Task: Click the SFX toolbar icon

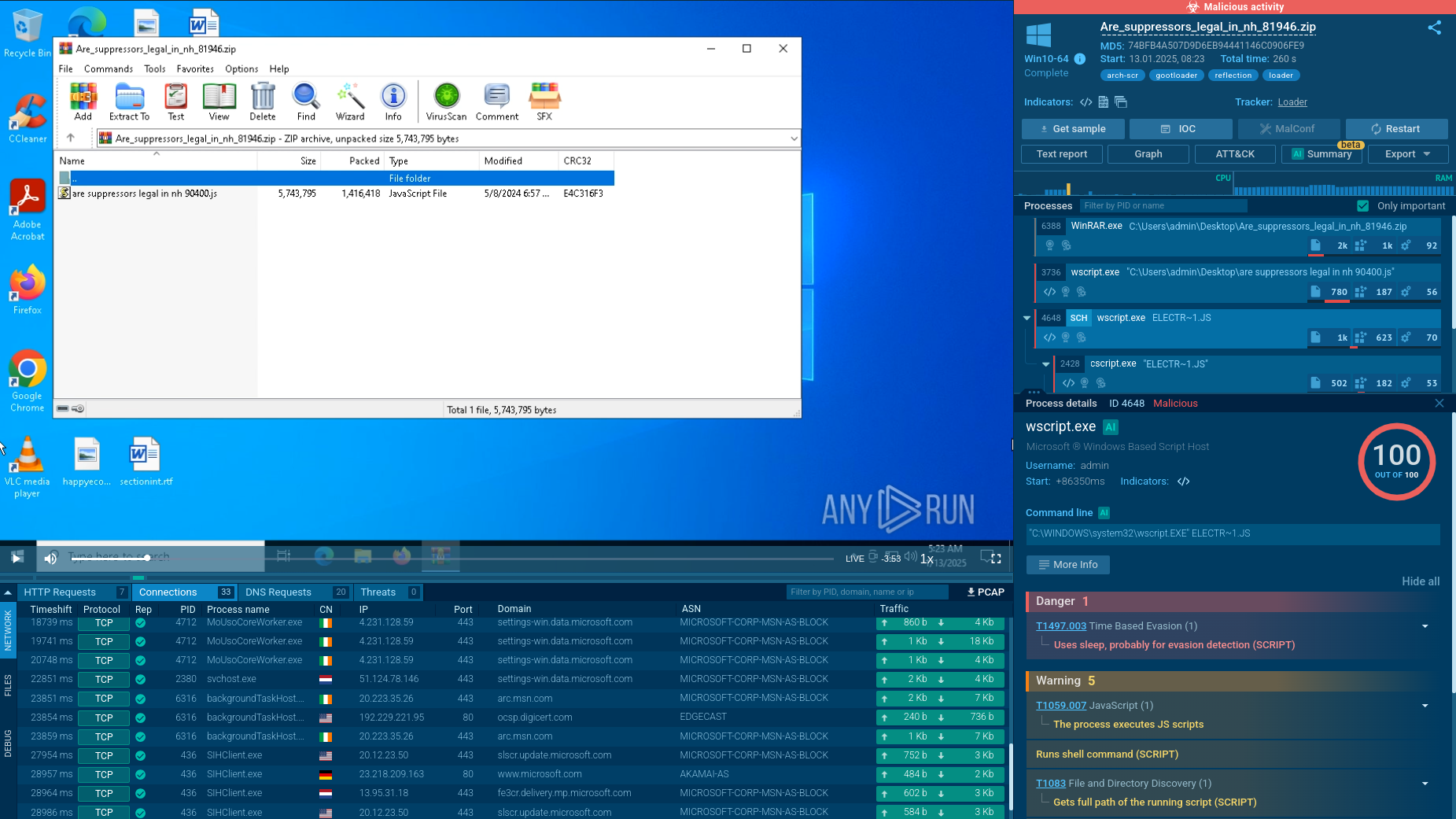Action: [544, 102]
